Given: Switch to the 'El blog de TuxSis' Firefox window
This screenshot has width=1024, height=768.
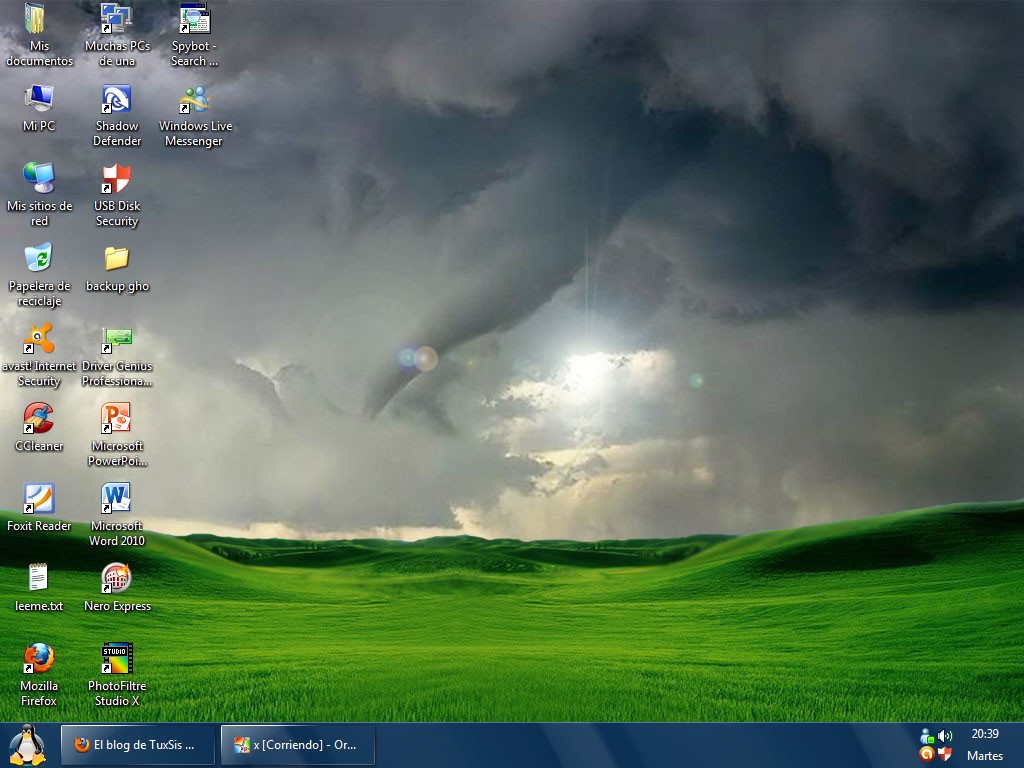Looking at the screenshot, I should 137,744.
